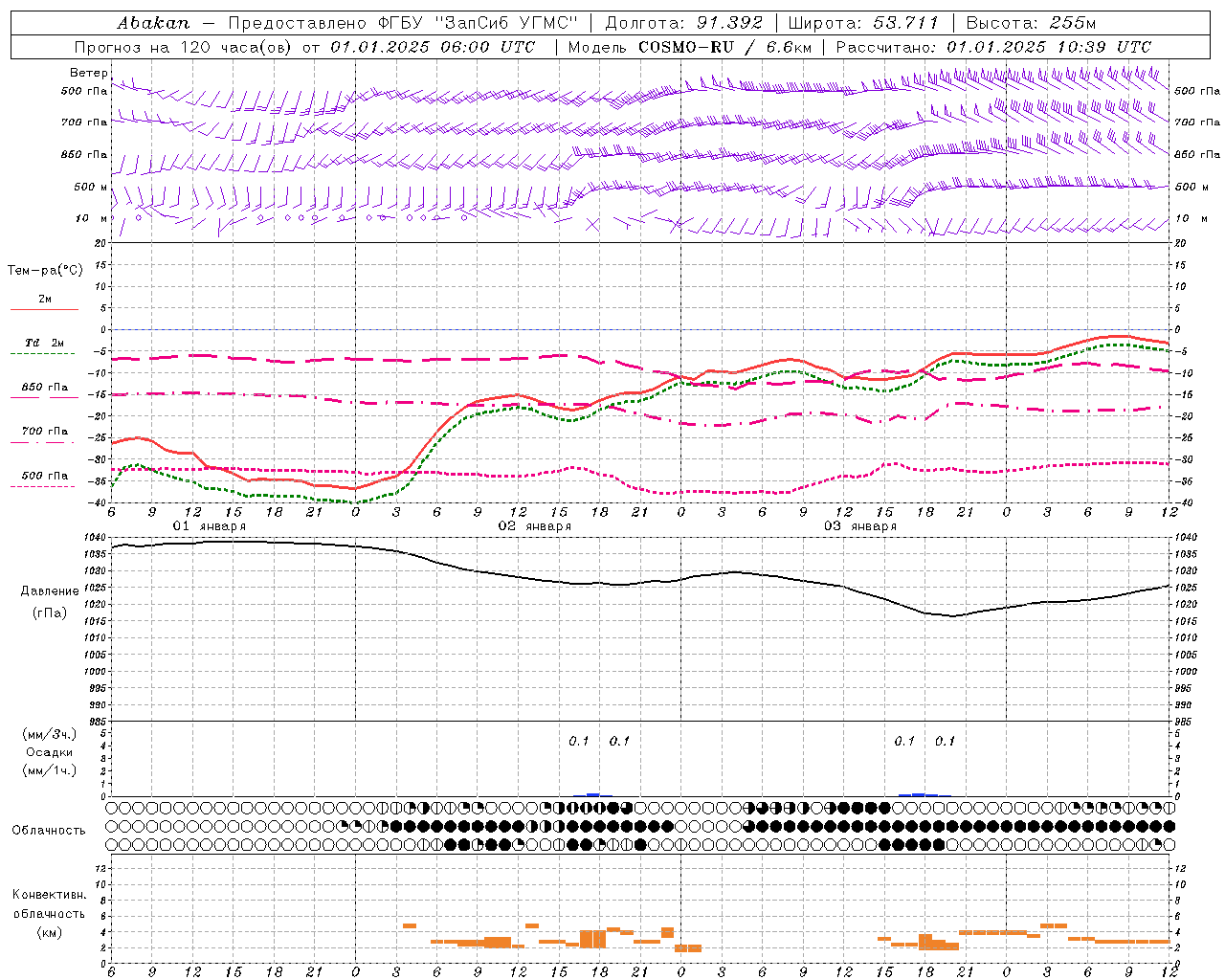Viewport: 1225px width, 980px height.
Task: Click '700 гПа' on the wind panel's right axis
Action: click(x=1197, y=122)
